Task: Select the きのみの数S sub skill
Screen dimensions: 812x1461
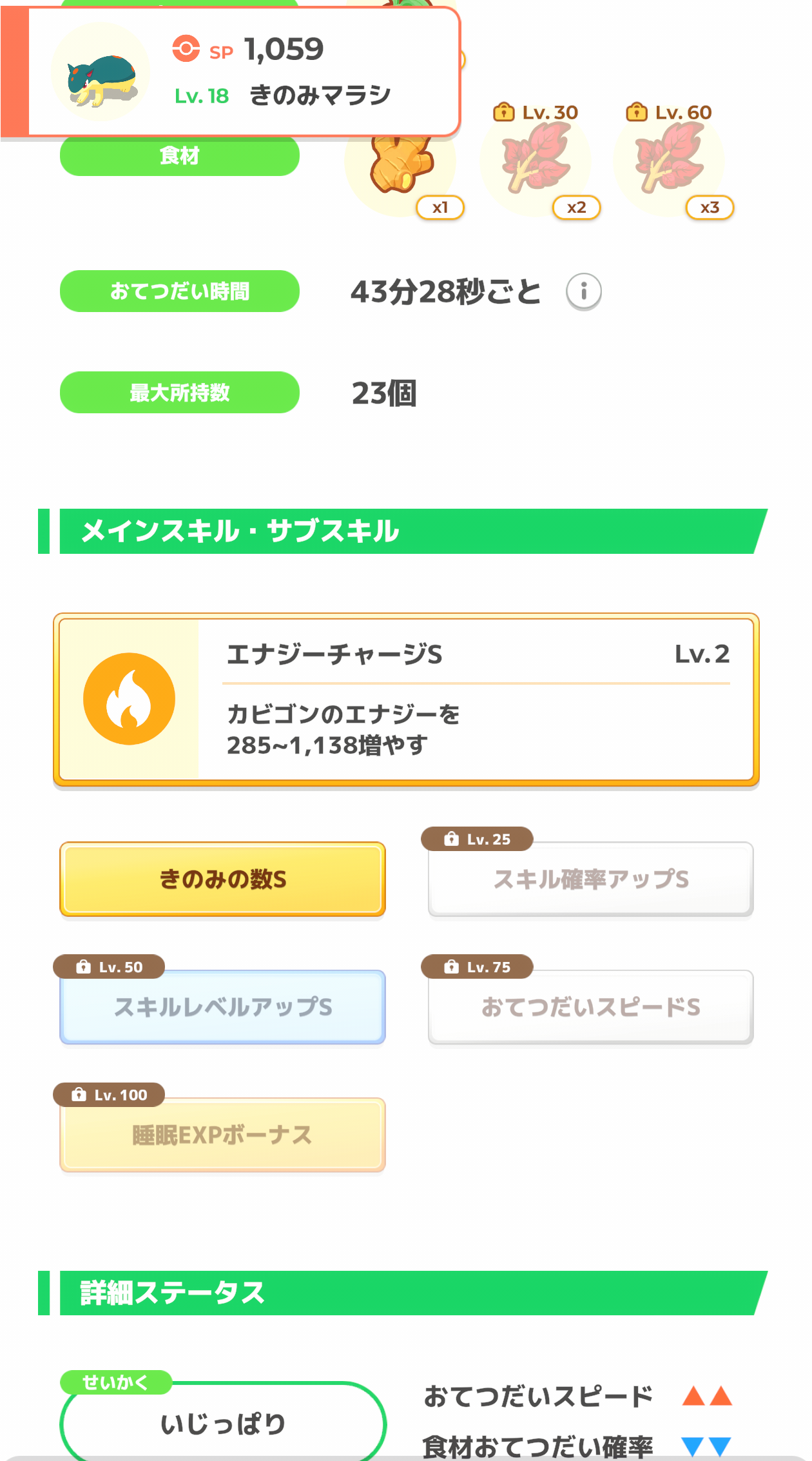Action: 222,879
